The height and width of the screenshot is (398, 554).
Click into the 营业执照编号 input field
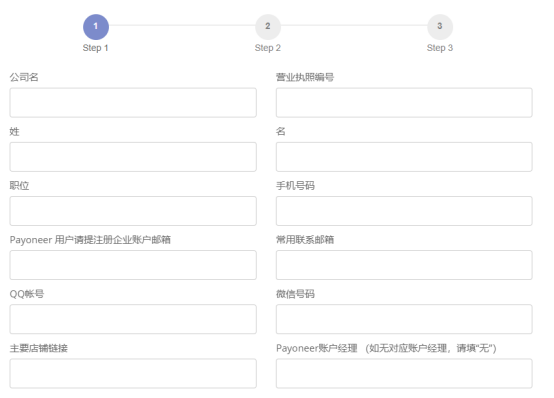(x=404, y=103)
